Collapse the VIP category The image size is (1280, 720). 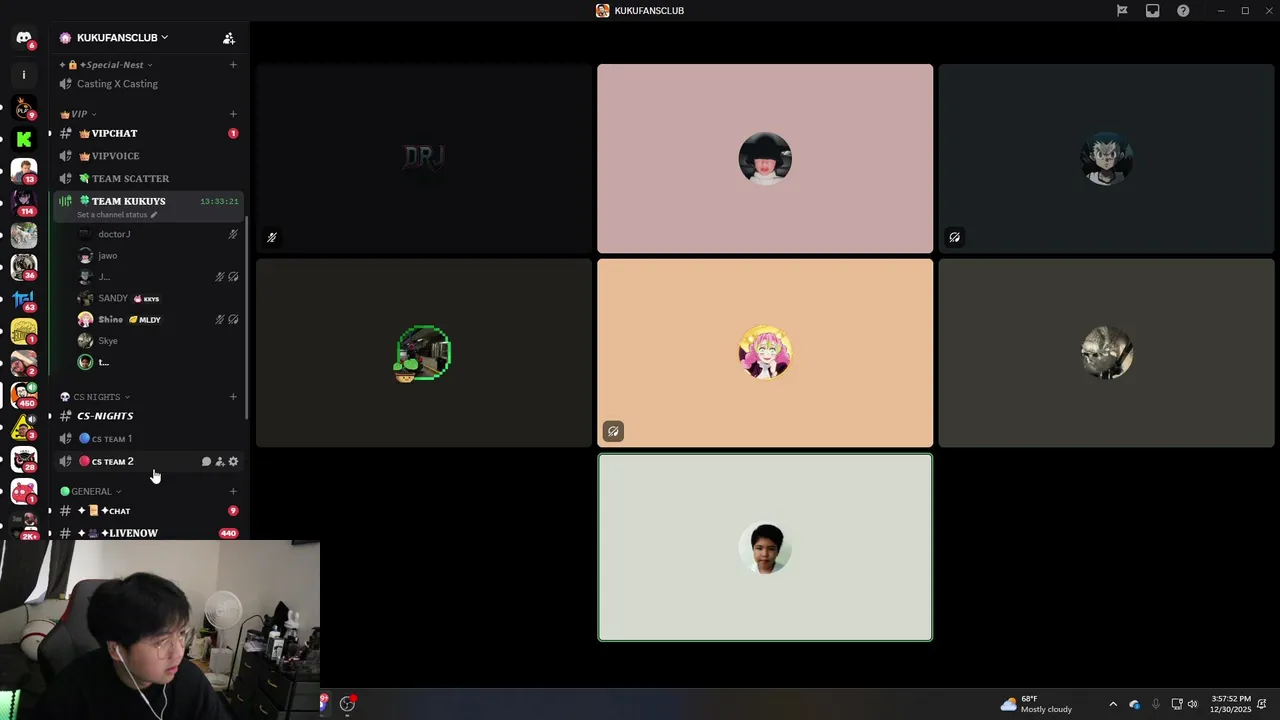click(x=78, y=114)
